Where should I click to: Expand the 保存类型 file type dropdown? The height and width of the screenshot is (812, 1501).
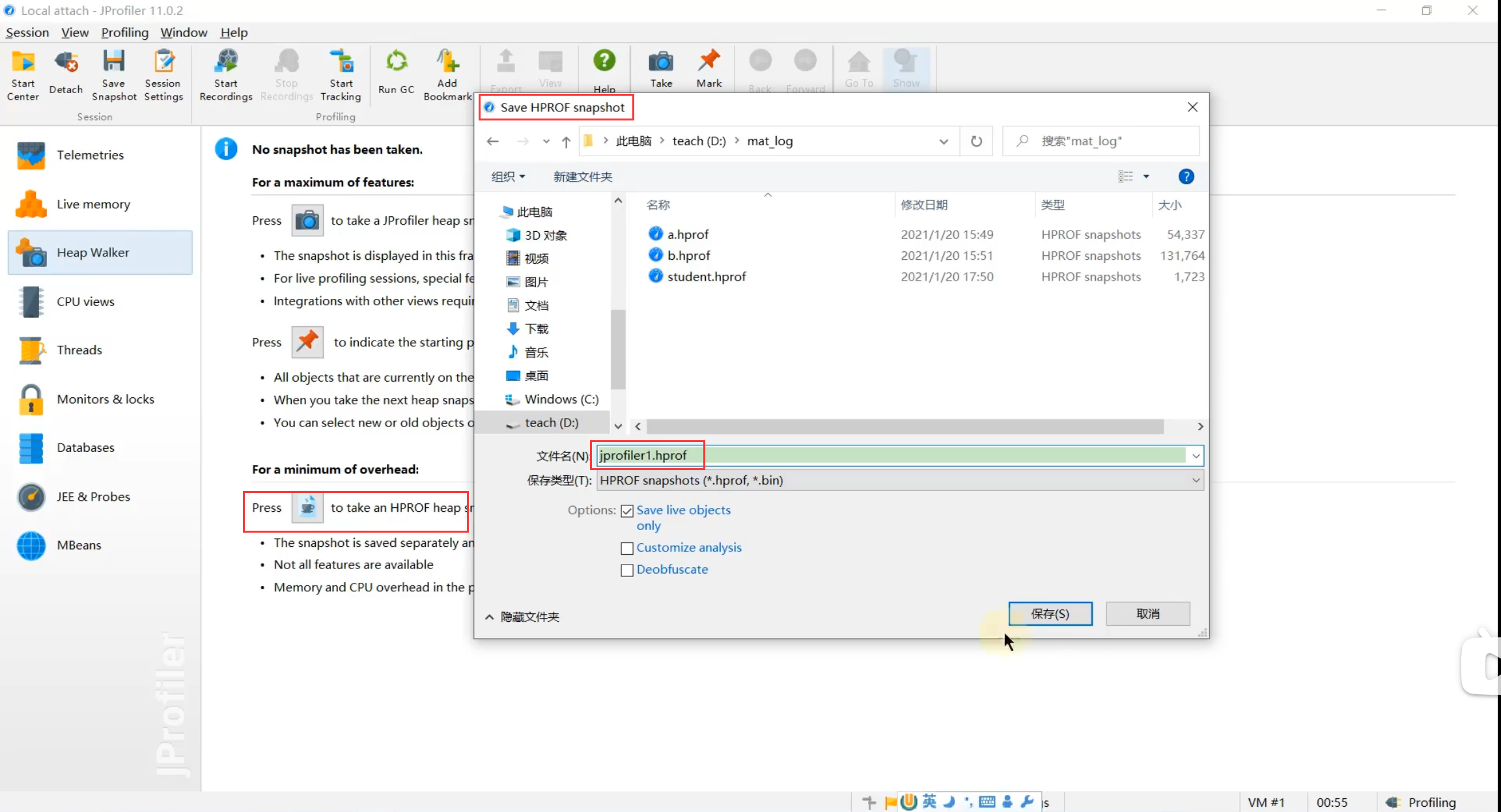click(x=1196, y=480)
